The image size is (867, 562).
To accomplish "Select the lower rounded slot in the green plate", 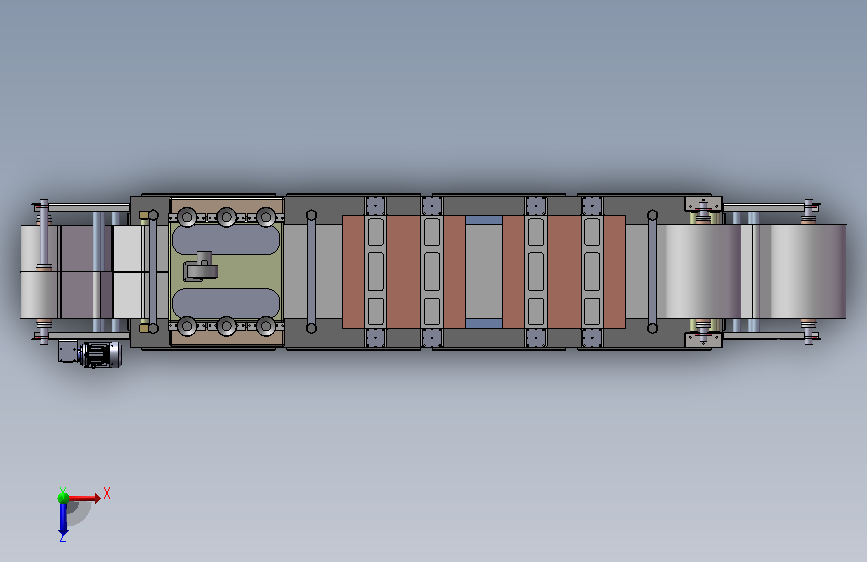I will coord(226,303).
